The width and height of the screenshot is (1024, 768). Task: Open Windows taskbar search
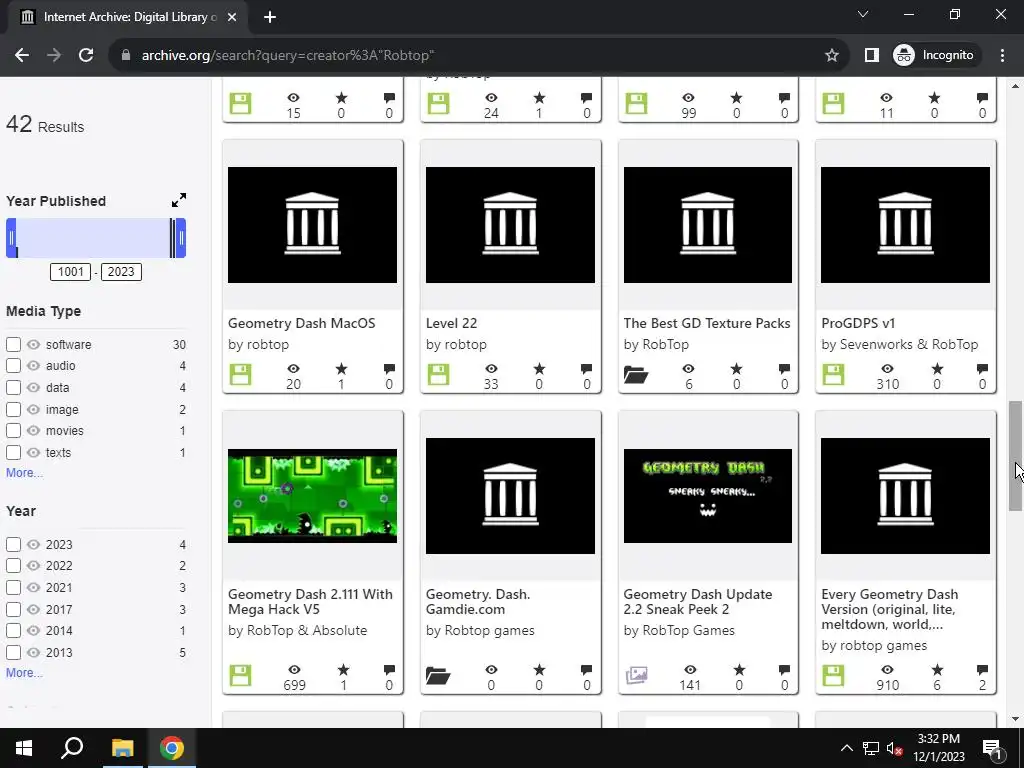(x=72, y=748)
